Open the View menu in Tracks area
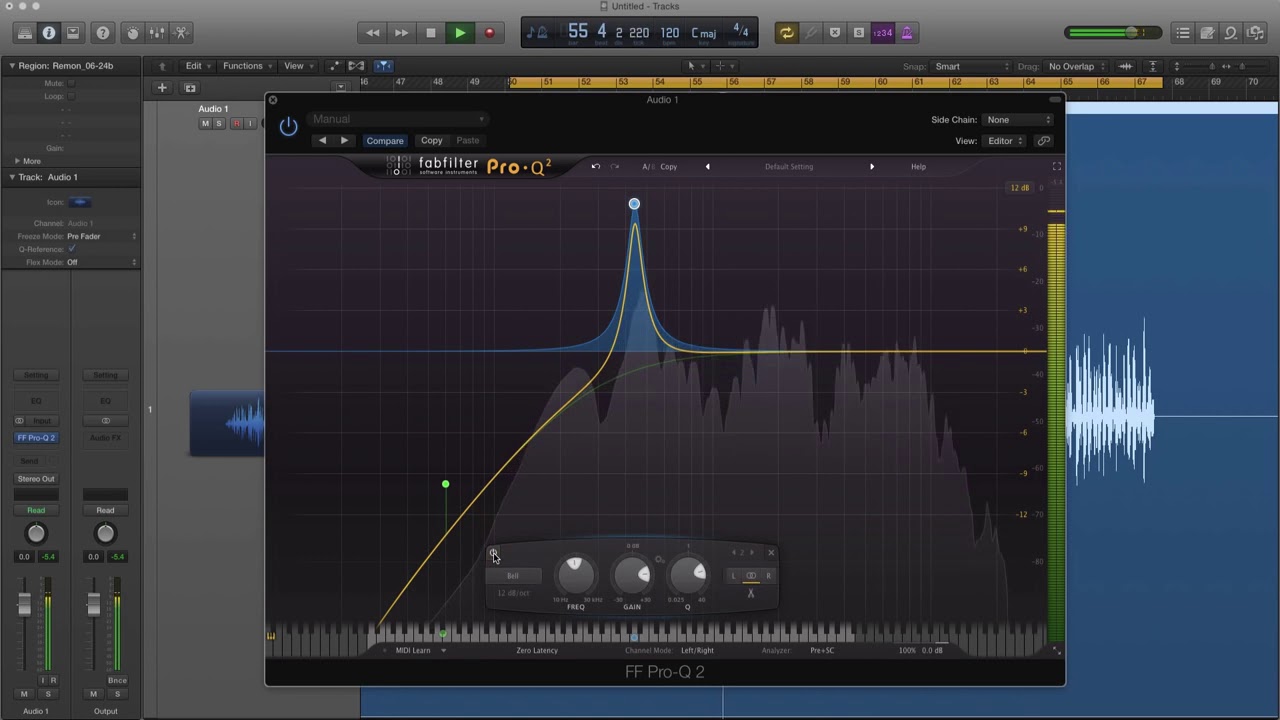The image size is (1280, 720). (x=298, y=66)
